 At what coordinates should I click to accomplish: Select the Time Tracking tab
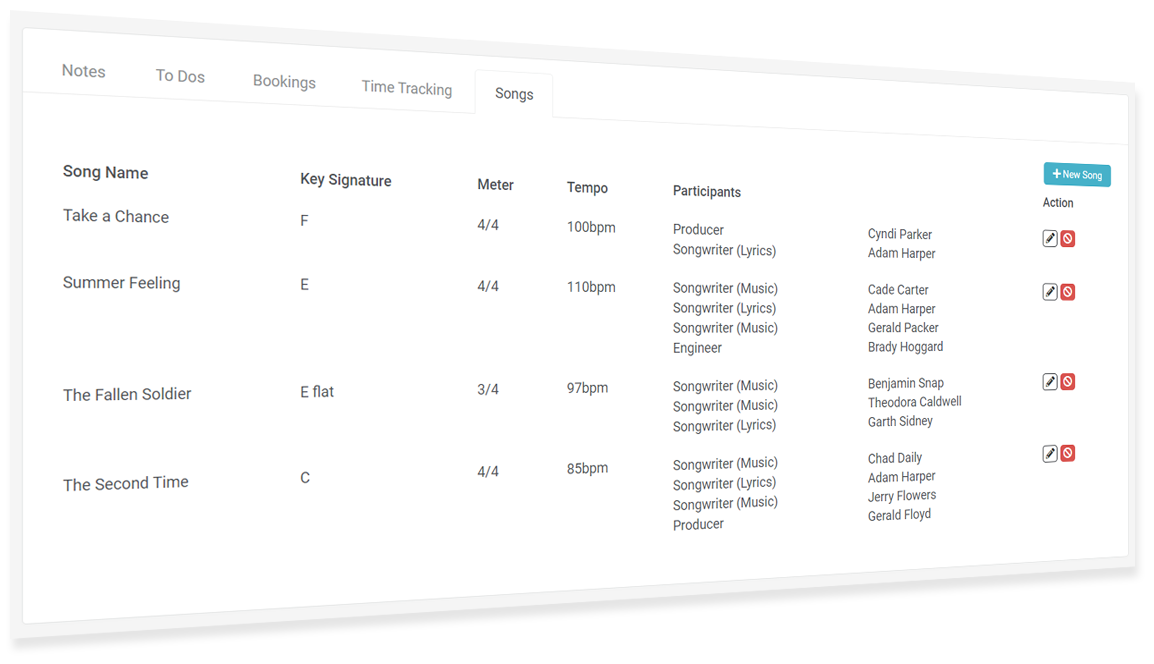[406, 88]
